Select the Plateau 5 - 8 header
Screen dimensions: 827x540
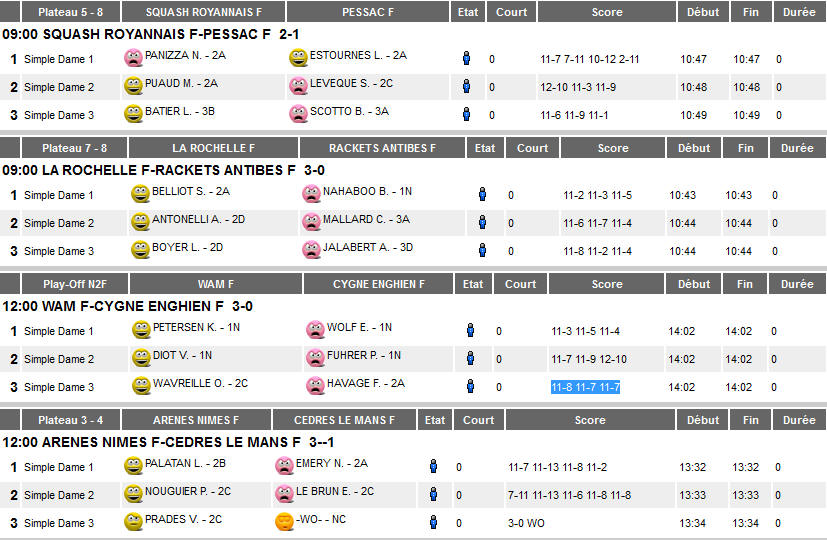click(71, 12)
